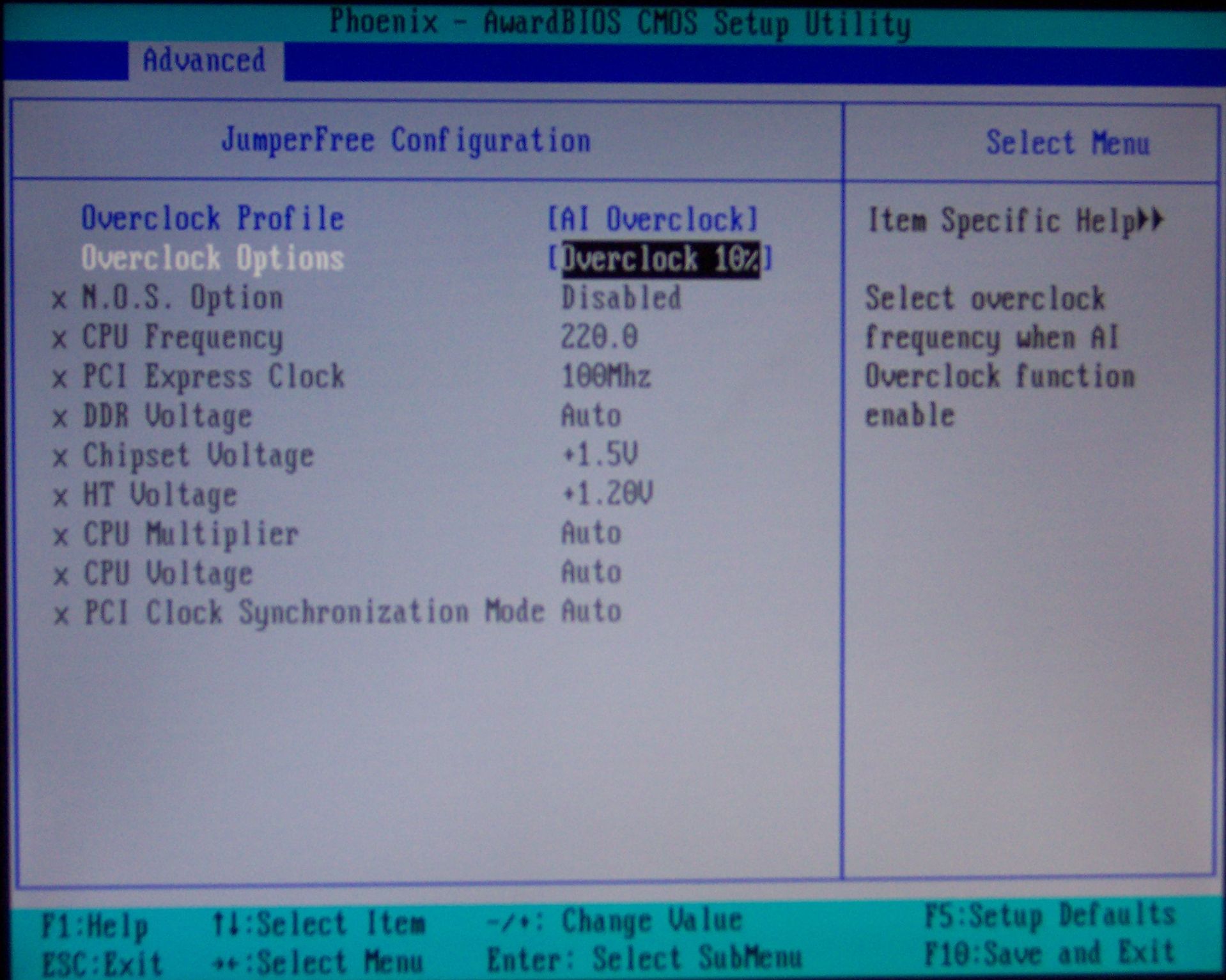This screenshot has height=980, width=1226.
Task: Click the x marker beside HT Voltage
Action: [60, 497]
